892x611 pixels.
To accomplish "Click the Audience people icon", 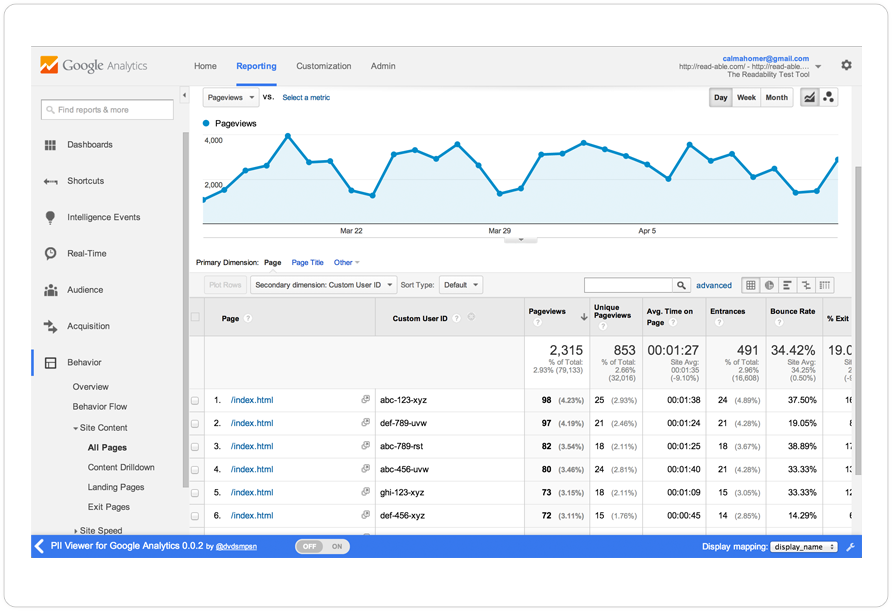I will point(51,290).
